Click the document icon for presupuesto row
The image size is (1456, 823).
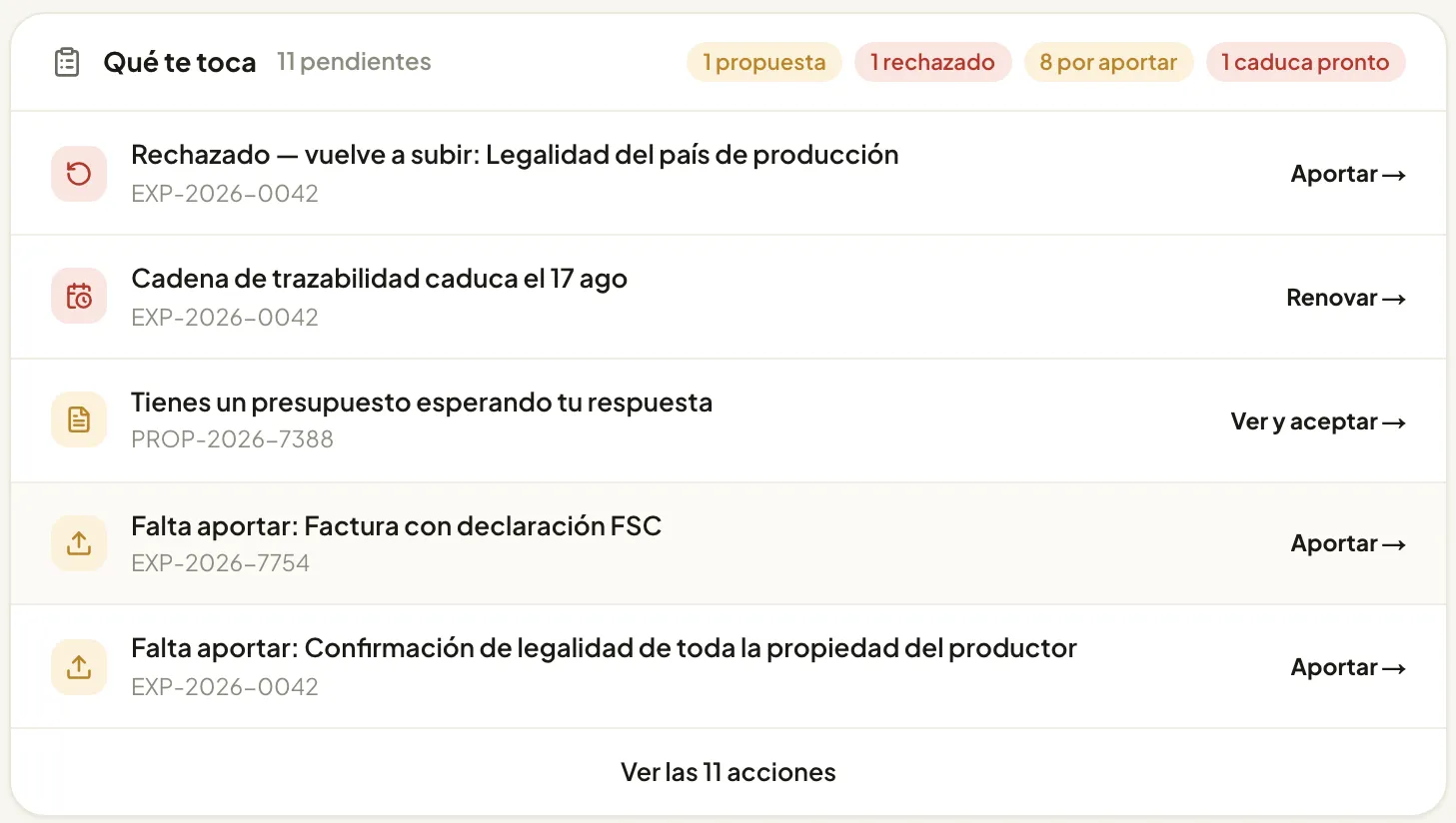click(79, 420)
